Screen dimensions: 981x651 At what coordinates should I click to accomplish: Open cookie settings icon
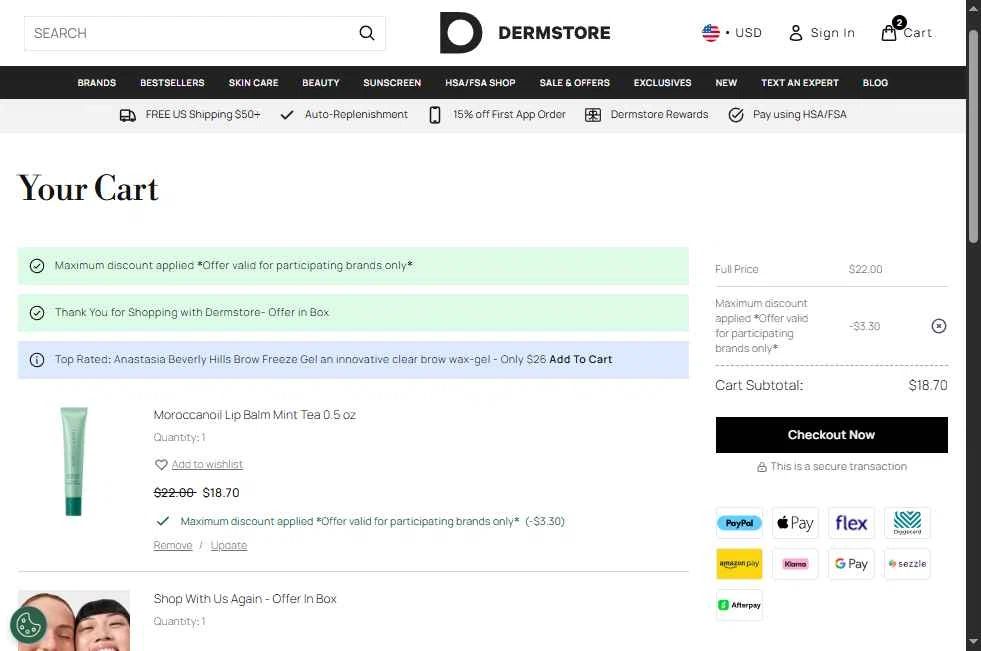(x=28, y=625)
